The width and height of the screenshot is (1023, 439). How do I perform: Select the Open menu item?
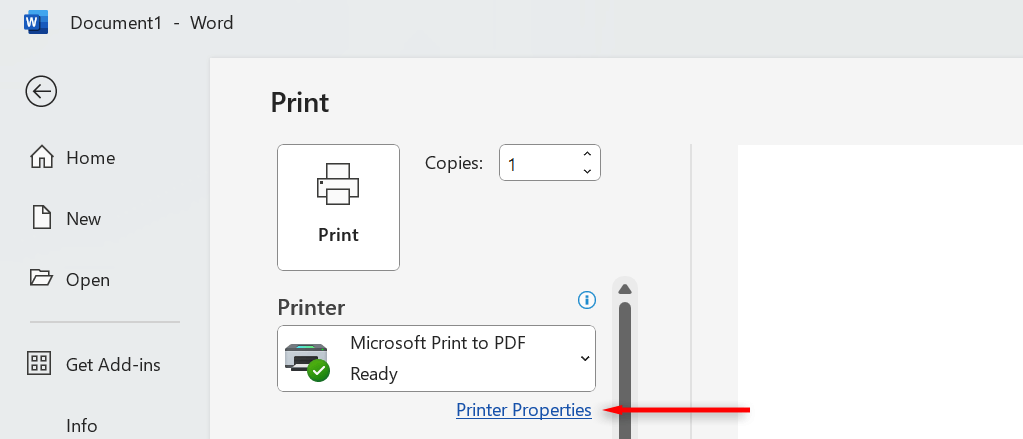pyautogui.click(x=87, y=279)
